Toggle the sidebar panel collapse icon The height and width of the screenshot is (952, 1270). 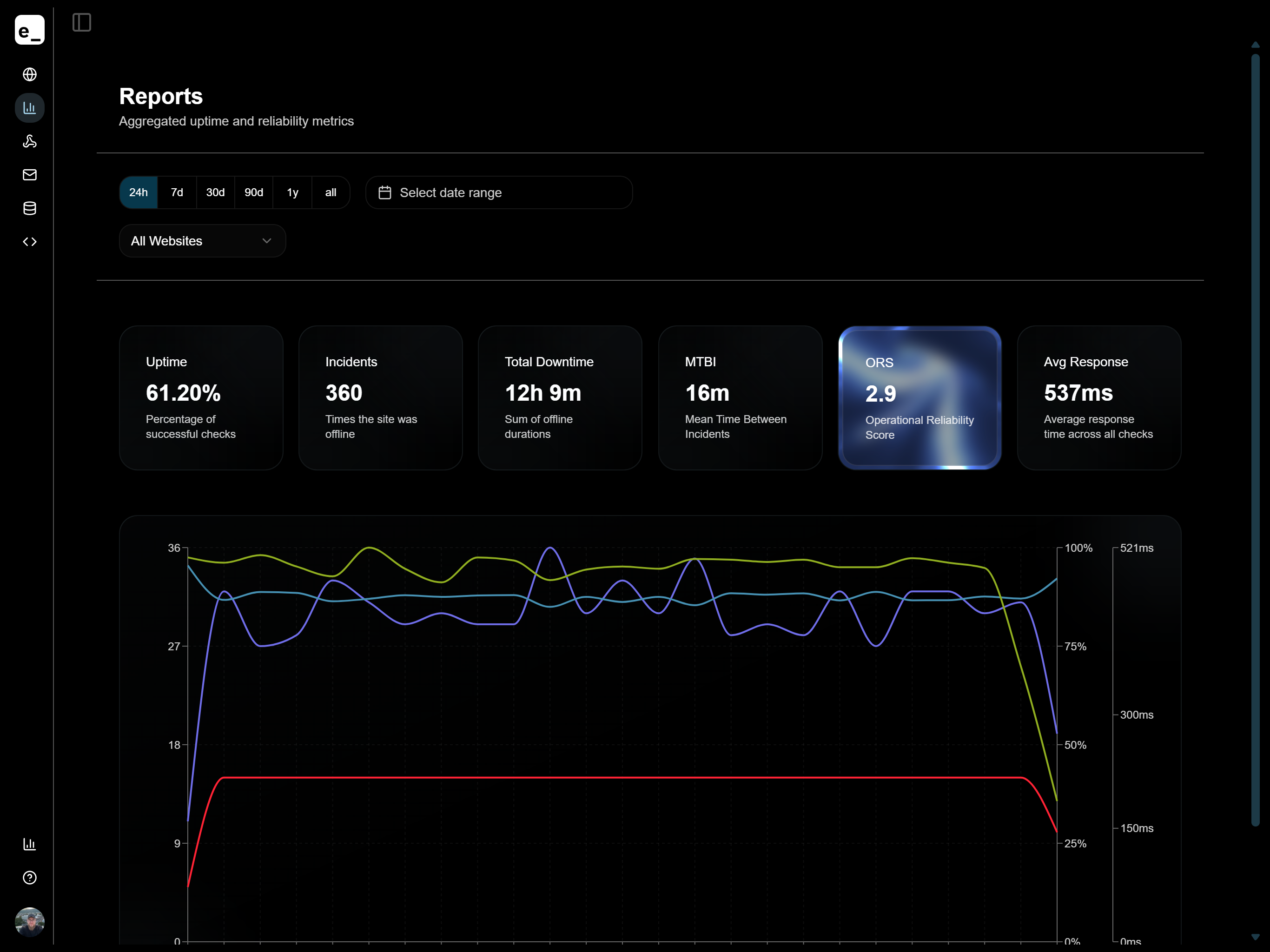81,22
